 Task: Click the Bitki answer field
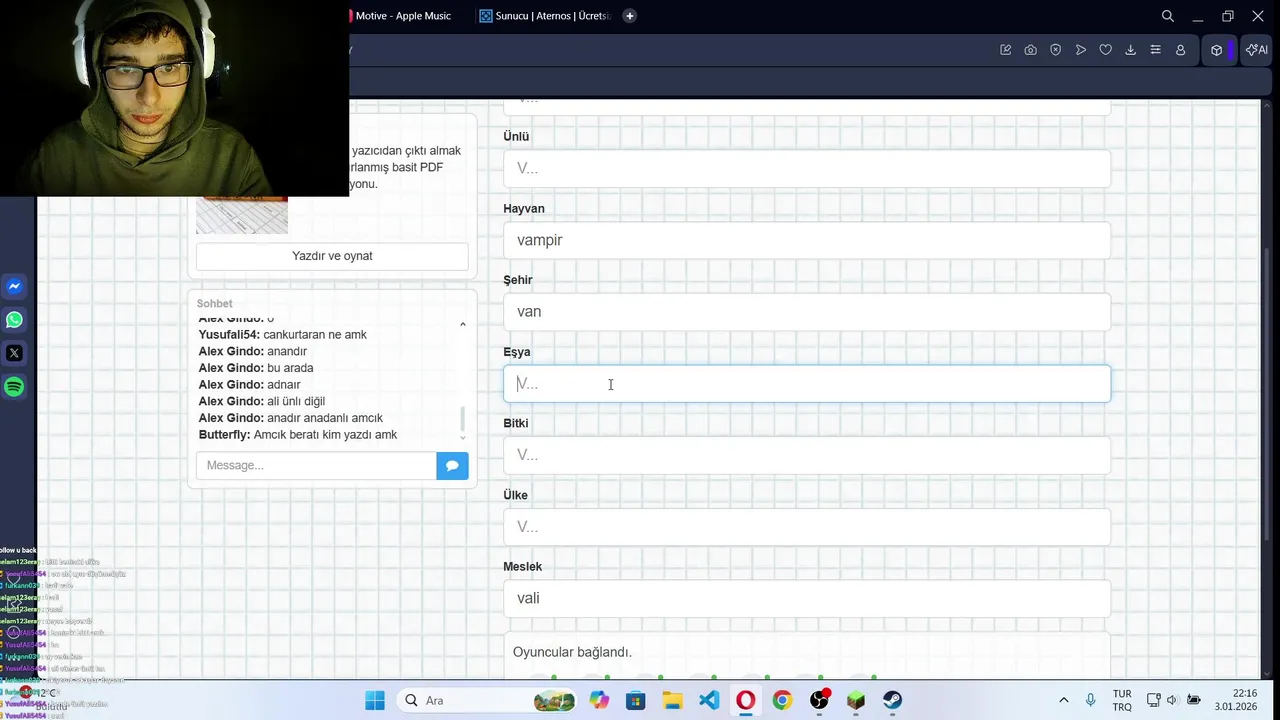click(x=807, y=455)
